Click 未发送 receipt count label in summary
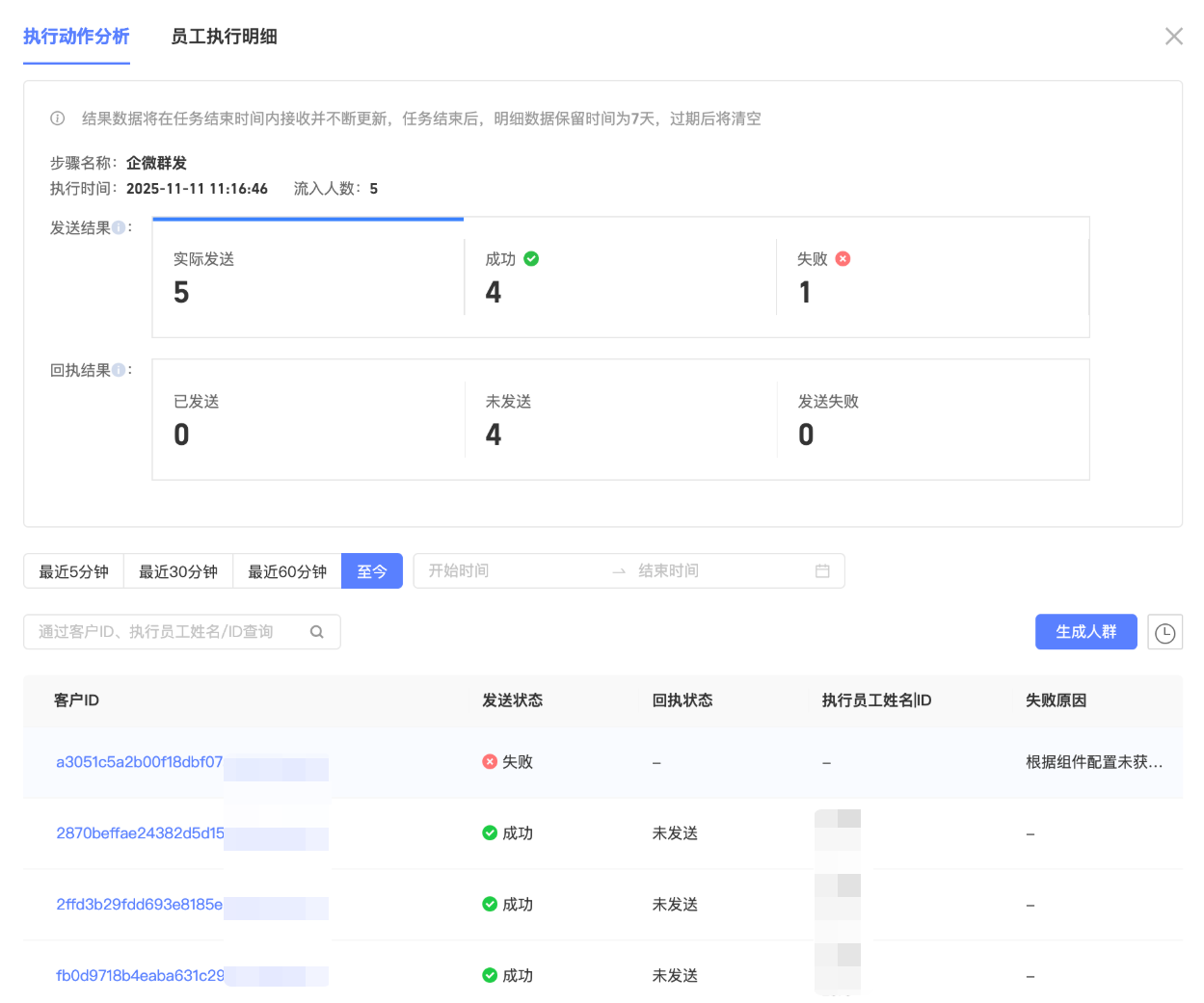This screenshot has height=1003, width=1204. coord(508,402)
